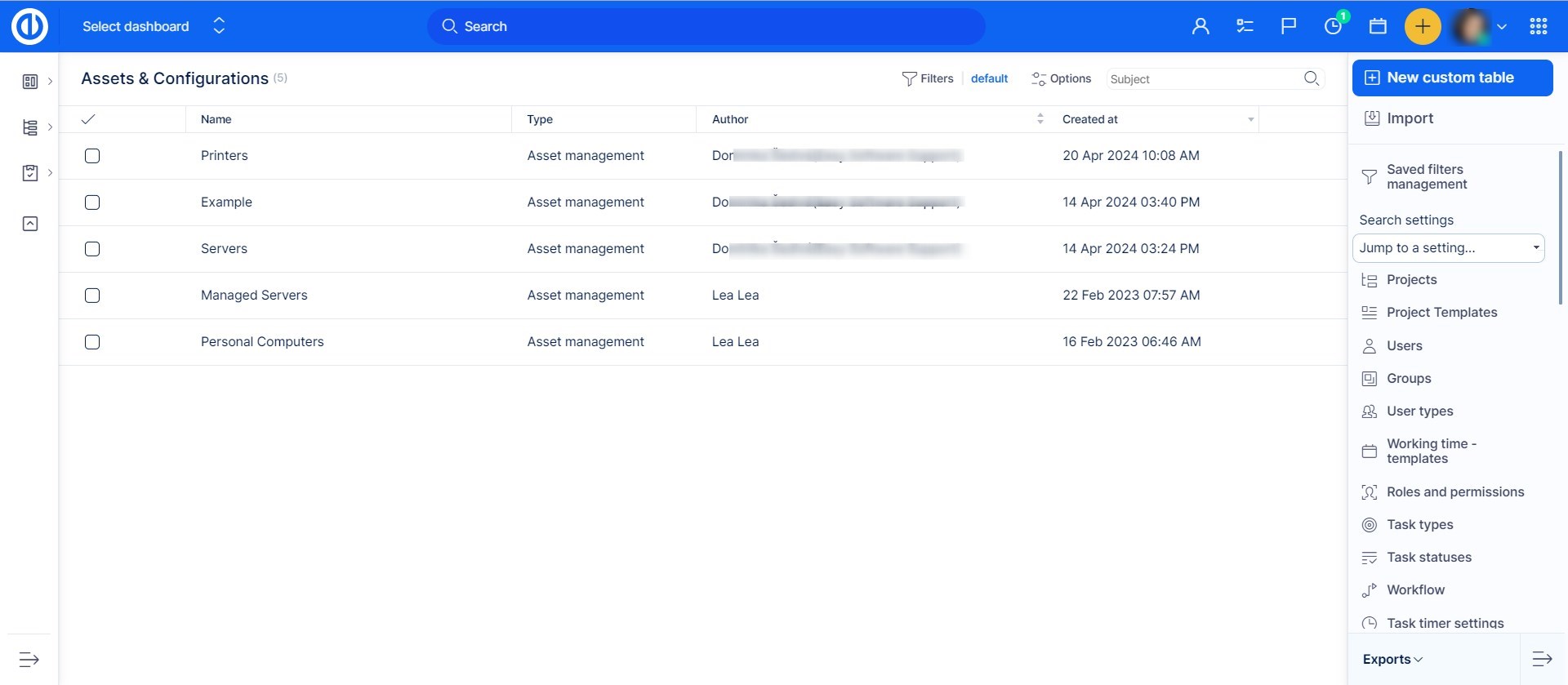Viewport: 1568px width, 685px height.
Task: Go to Task statuses in sidebar
Action: coord(1428,558)
